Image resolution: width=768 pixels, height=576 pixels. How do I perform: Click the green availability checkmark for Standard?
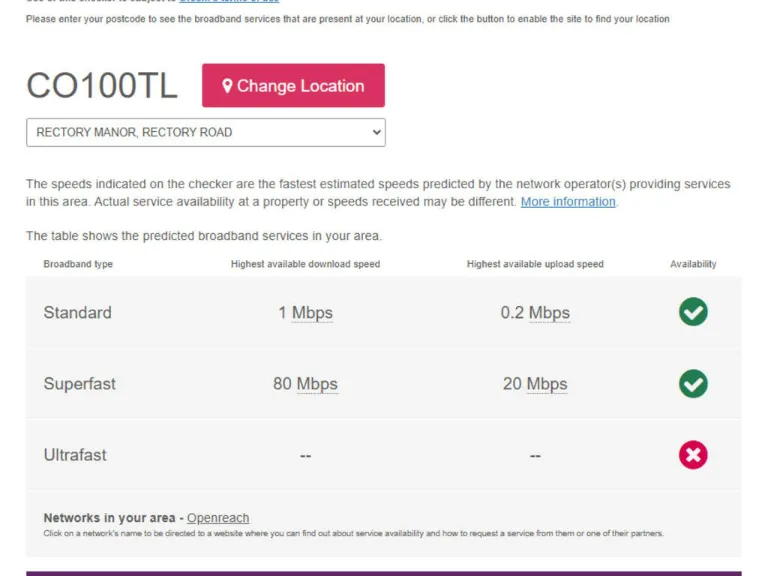click(x=693, y=312)
